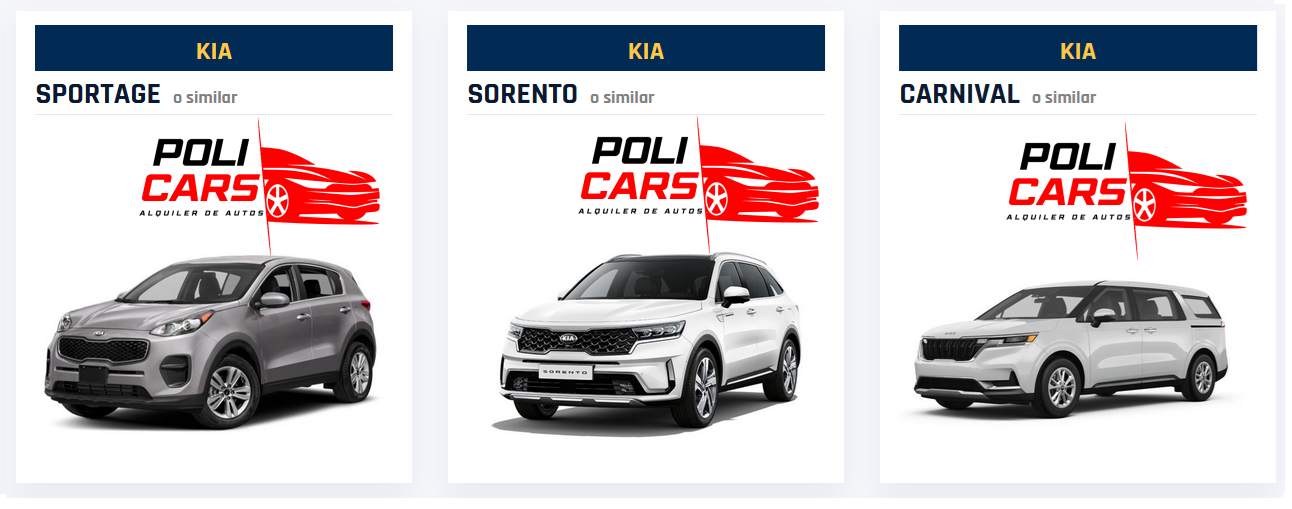Select the SPORTAGE model title

98,94
